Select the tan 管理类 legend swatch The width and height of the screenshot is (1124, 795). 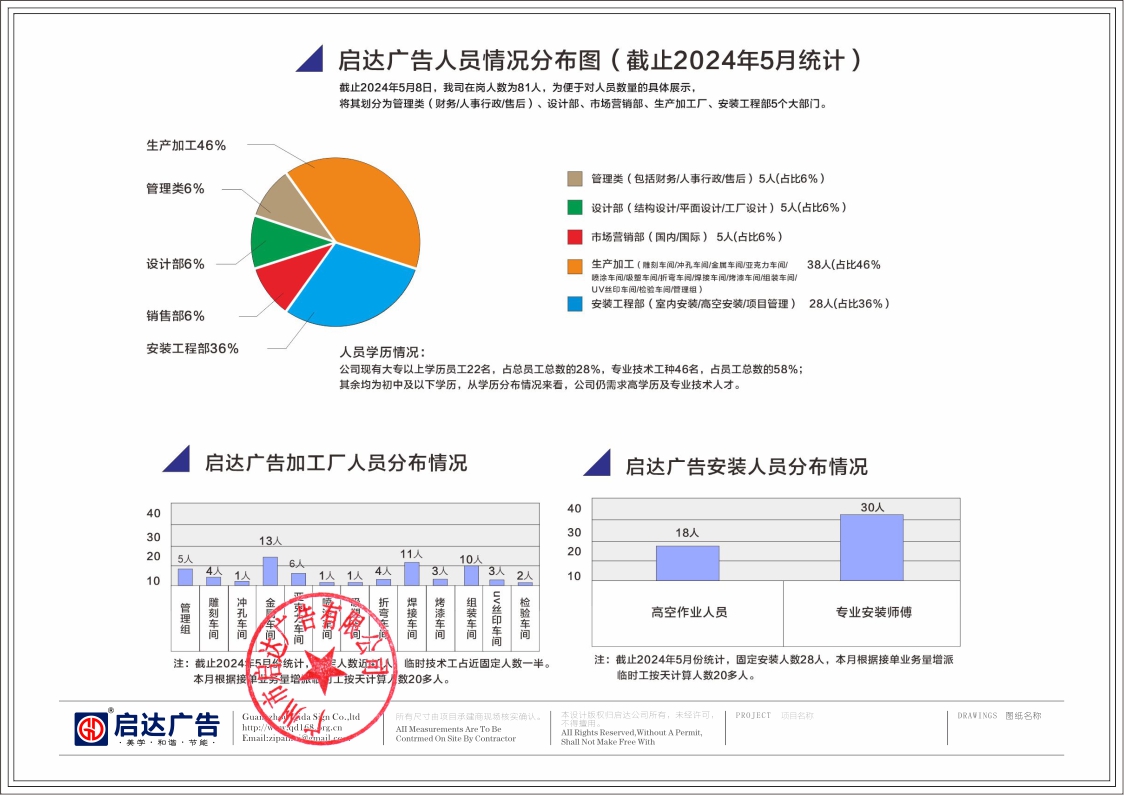(575, 178)
